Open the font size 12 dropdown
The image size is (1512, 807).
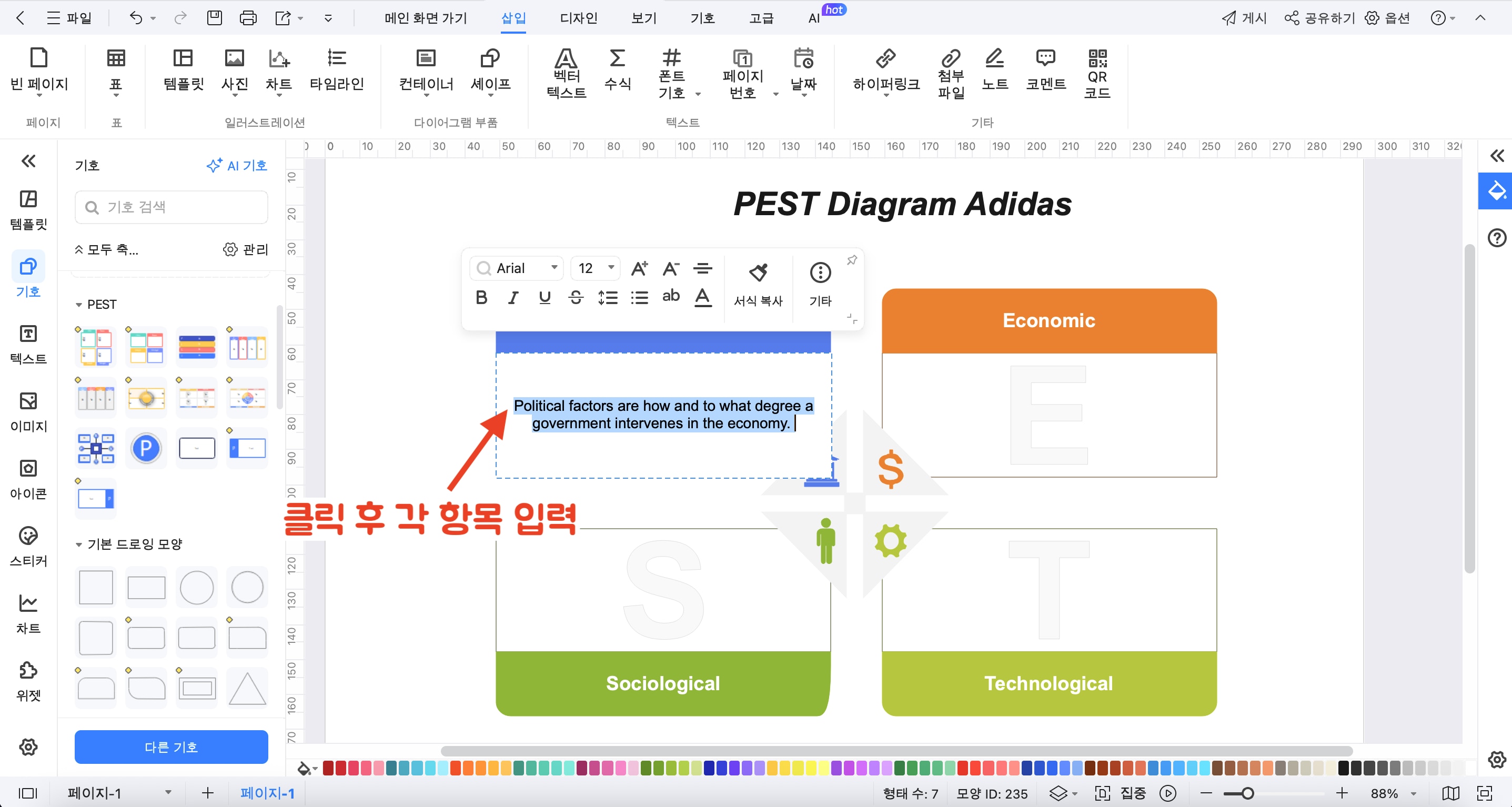594,268
